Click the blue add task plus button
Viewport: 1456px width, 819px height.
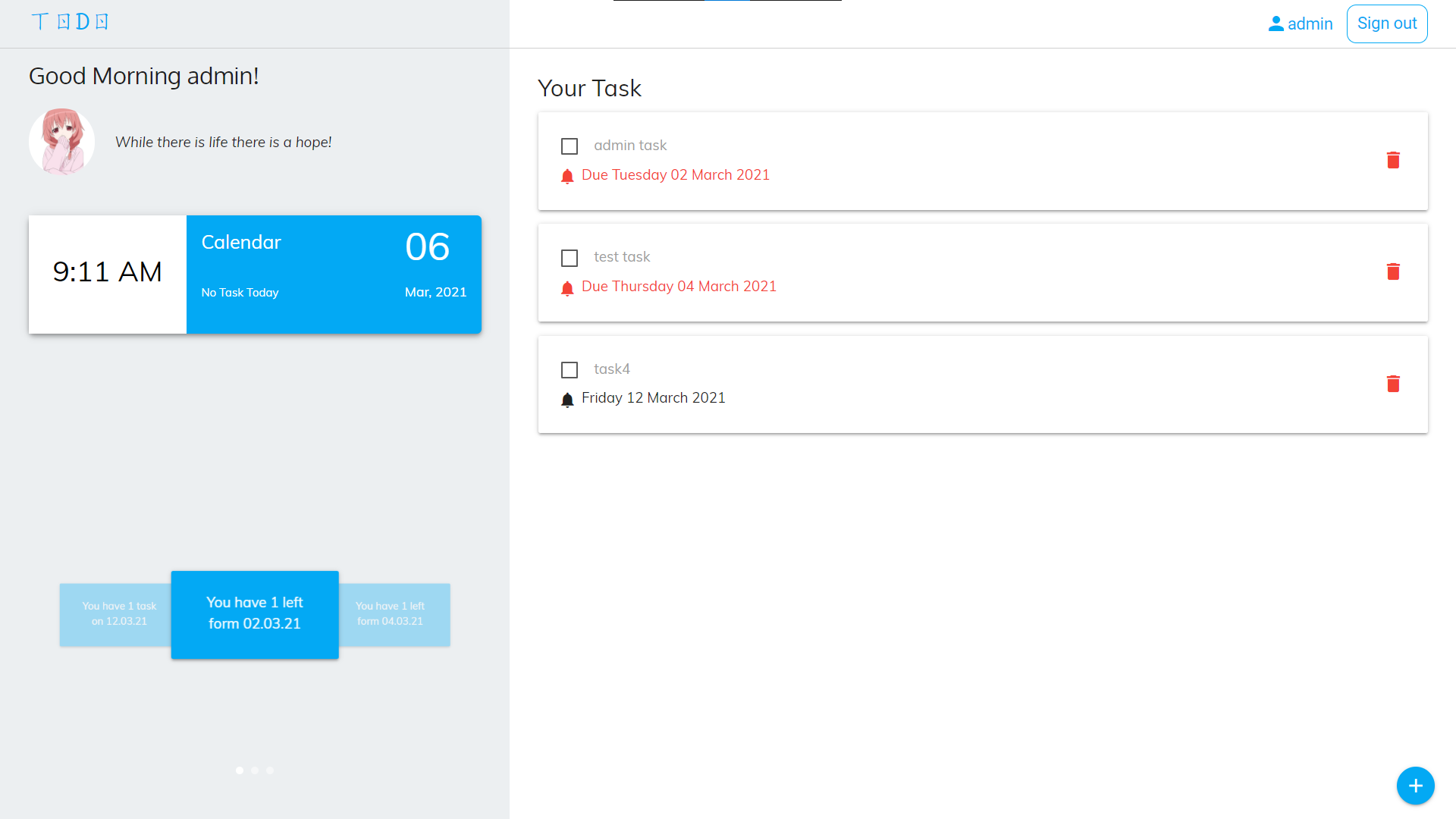[1415, 786]
